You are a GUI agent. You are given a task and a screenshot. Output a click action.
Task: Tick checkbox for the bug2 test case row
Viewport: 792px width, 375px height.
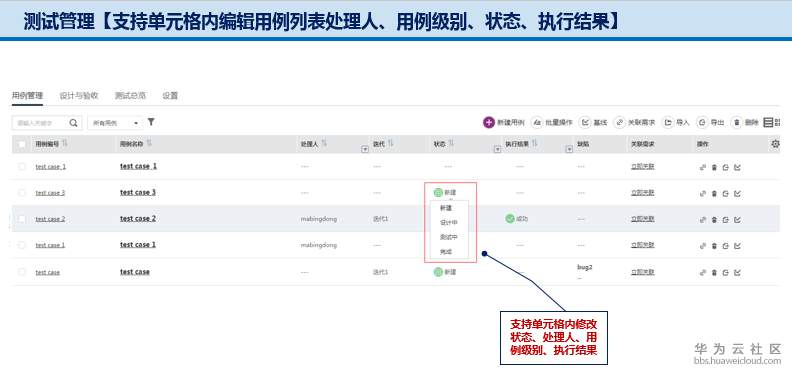22,272
